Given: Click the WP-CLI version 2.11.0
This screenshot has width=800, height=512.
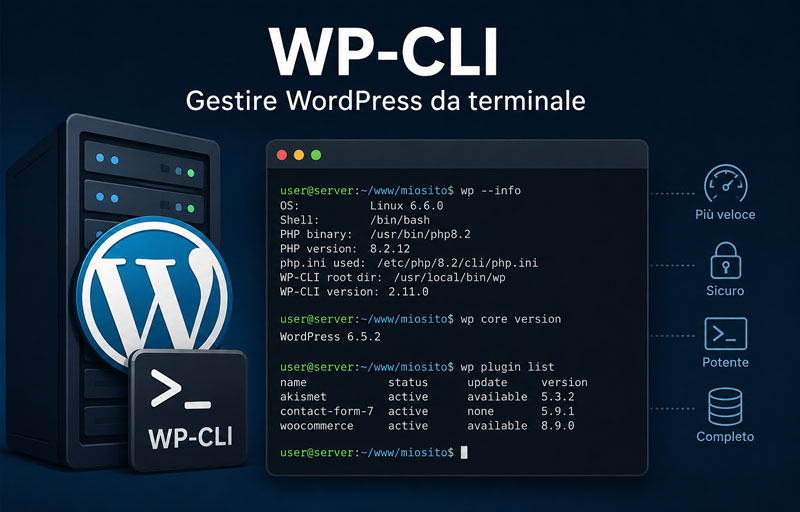Looking at the screenshot, I should coord(408,292).
